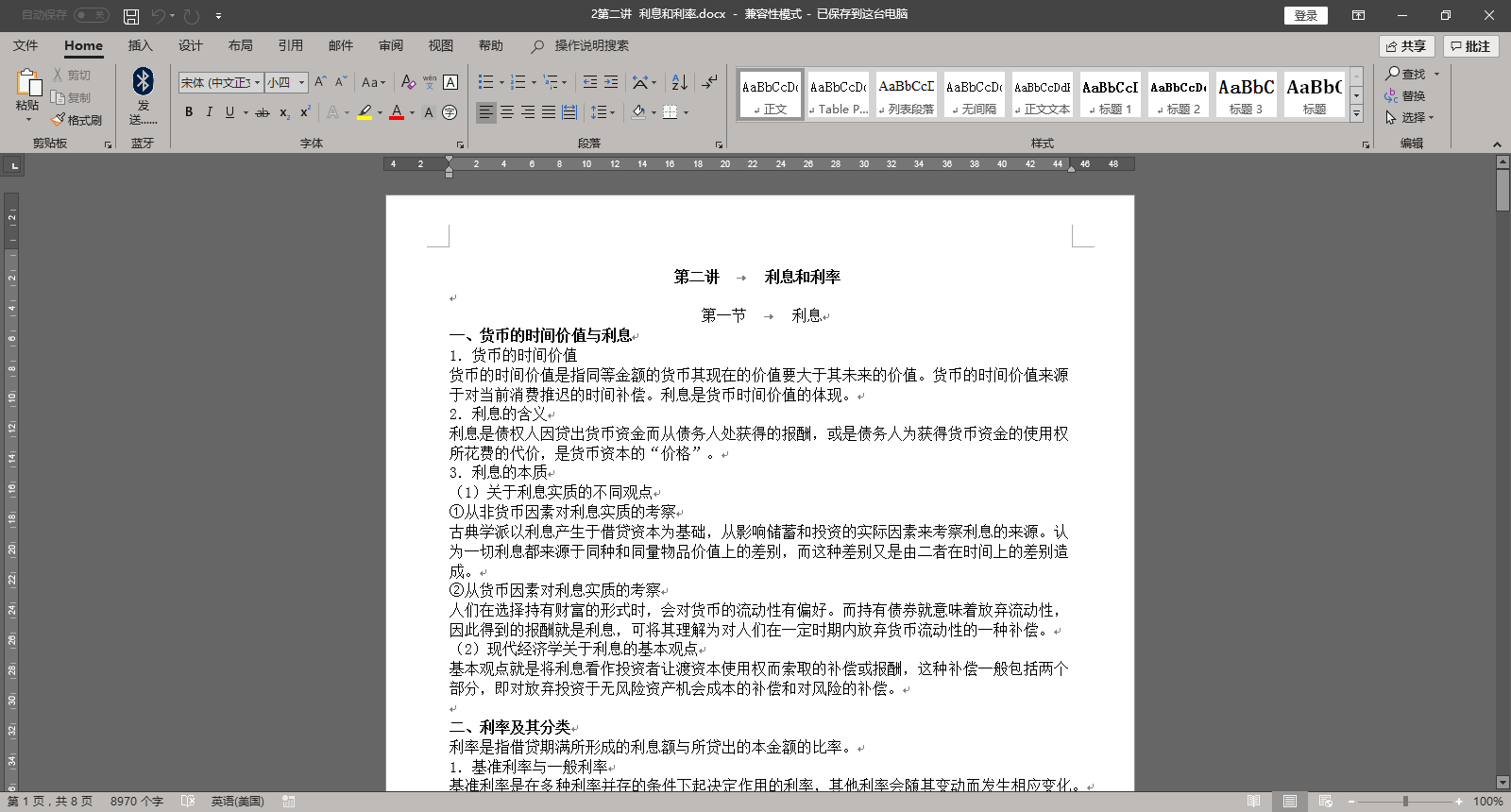Apply a character border
Screen dimensions: 1511x812
coord(450,82)
